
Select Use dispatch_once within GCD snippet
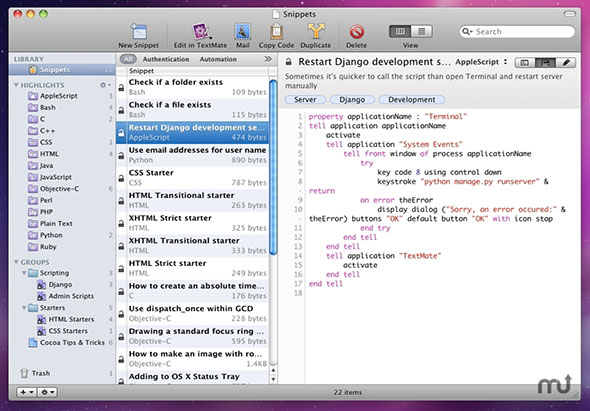(192, 314)
